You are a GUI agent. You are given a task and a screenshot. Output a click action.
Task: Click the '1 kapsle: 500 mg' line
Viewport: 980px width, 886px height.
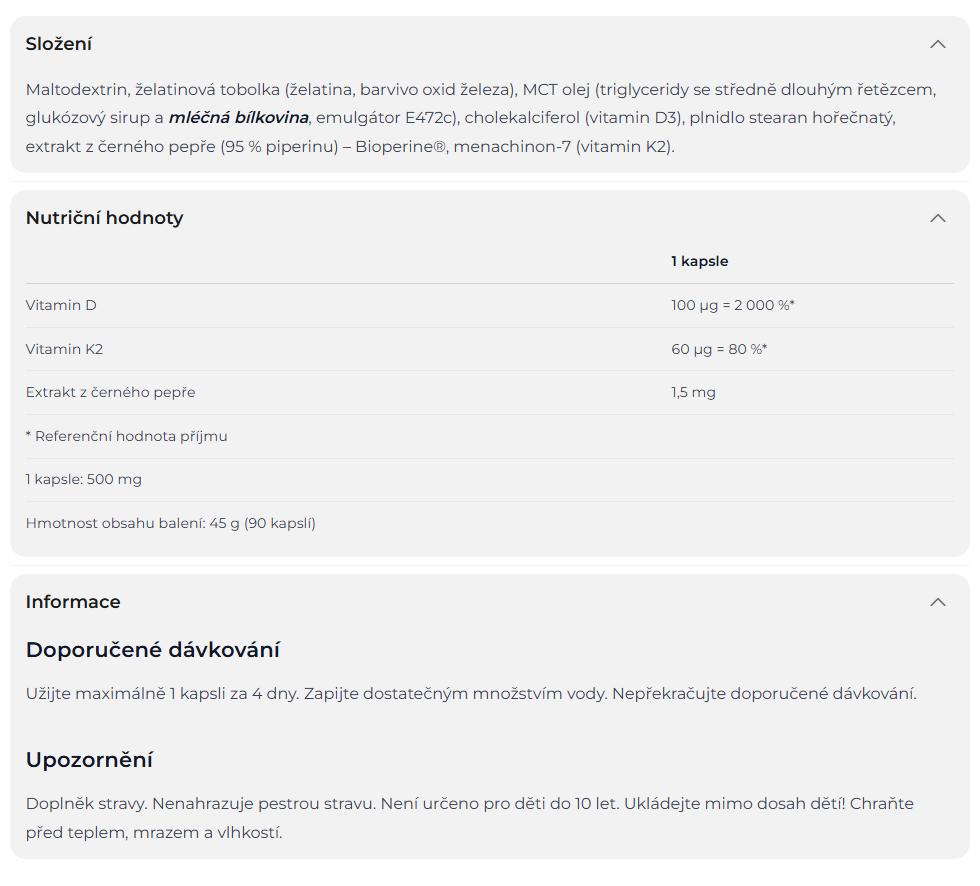[x=84, y=479]
